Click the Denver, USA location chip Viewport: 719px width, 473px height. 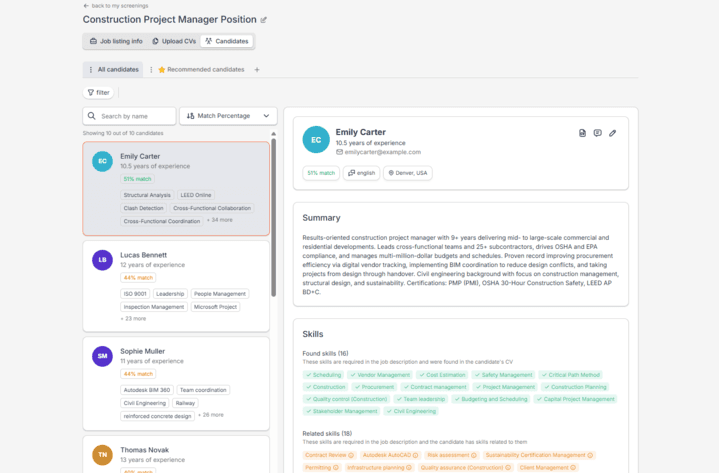pos(408,173)
